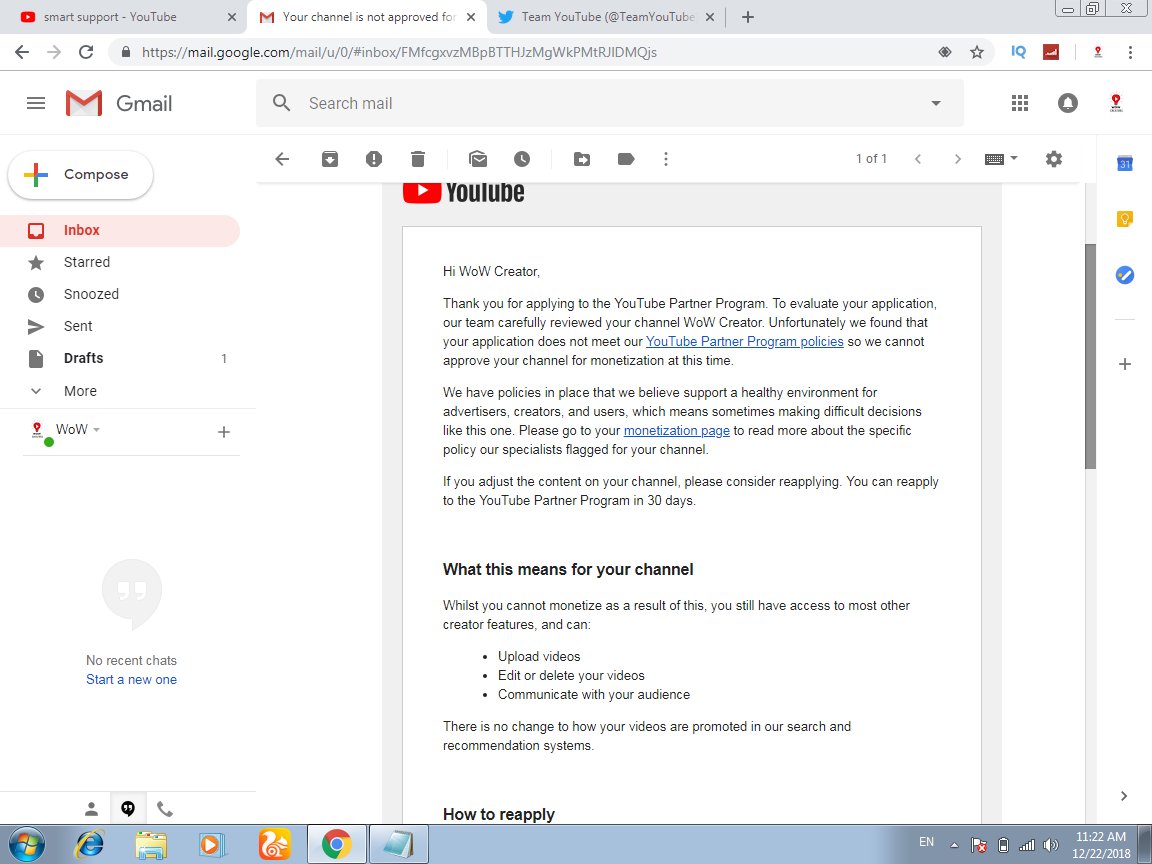Click the Gmail logo
Viewport: 1152px width, 864px height.
(x=119, y=103)
